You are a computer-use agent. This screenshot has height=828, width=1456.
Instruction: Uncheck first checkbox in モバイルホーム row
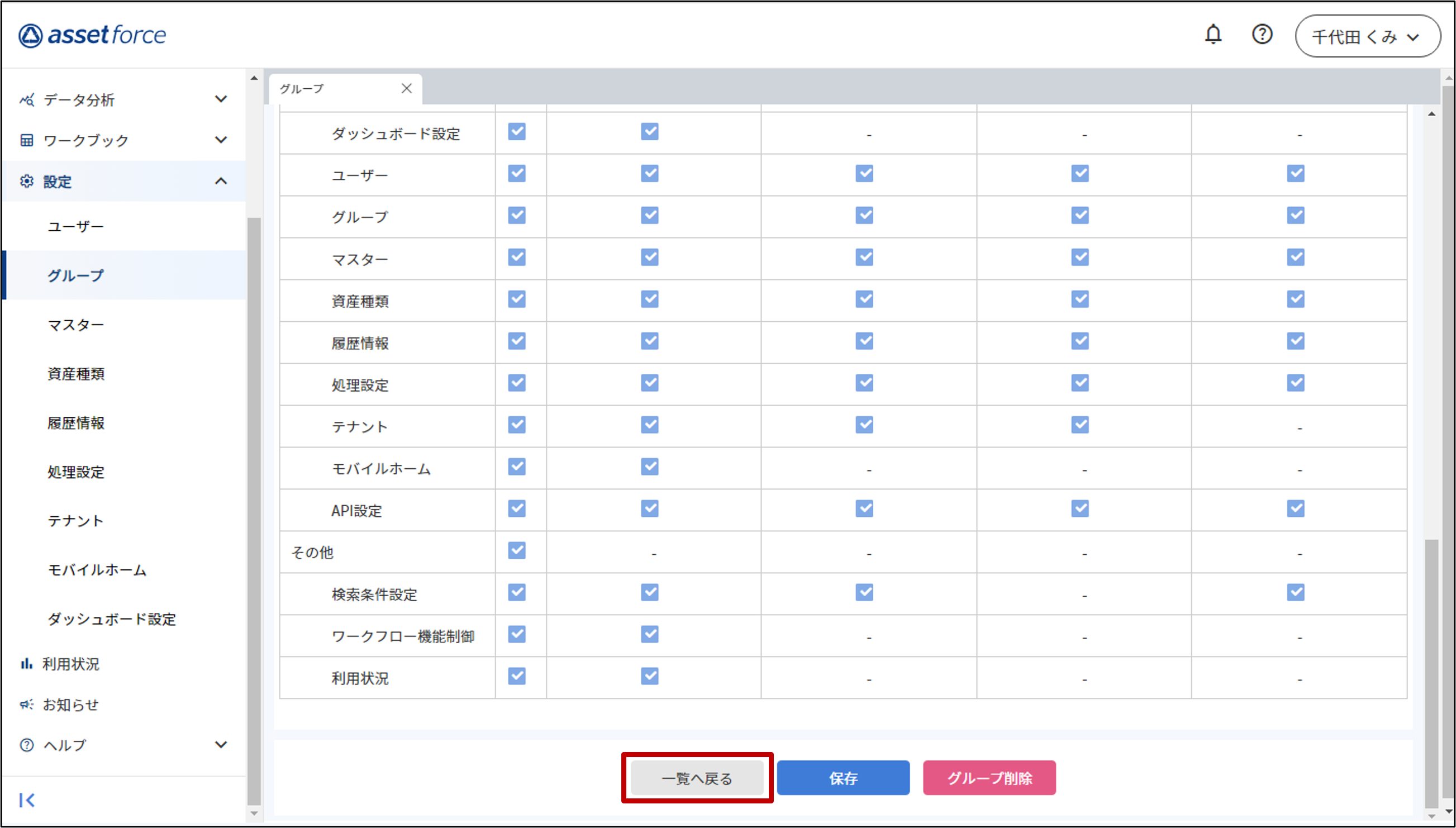point(516,467)
